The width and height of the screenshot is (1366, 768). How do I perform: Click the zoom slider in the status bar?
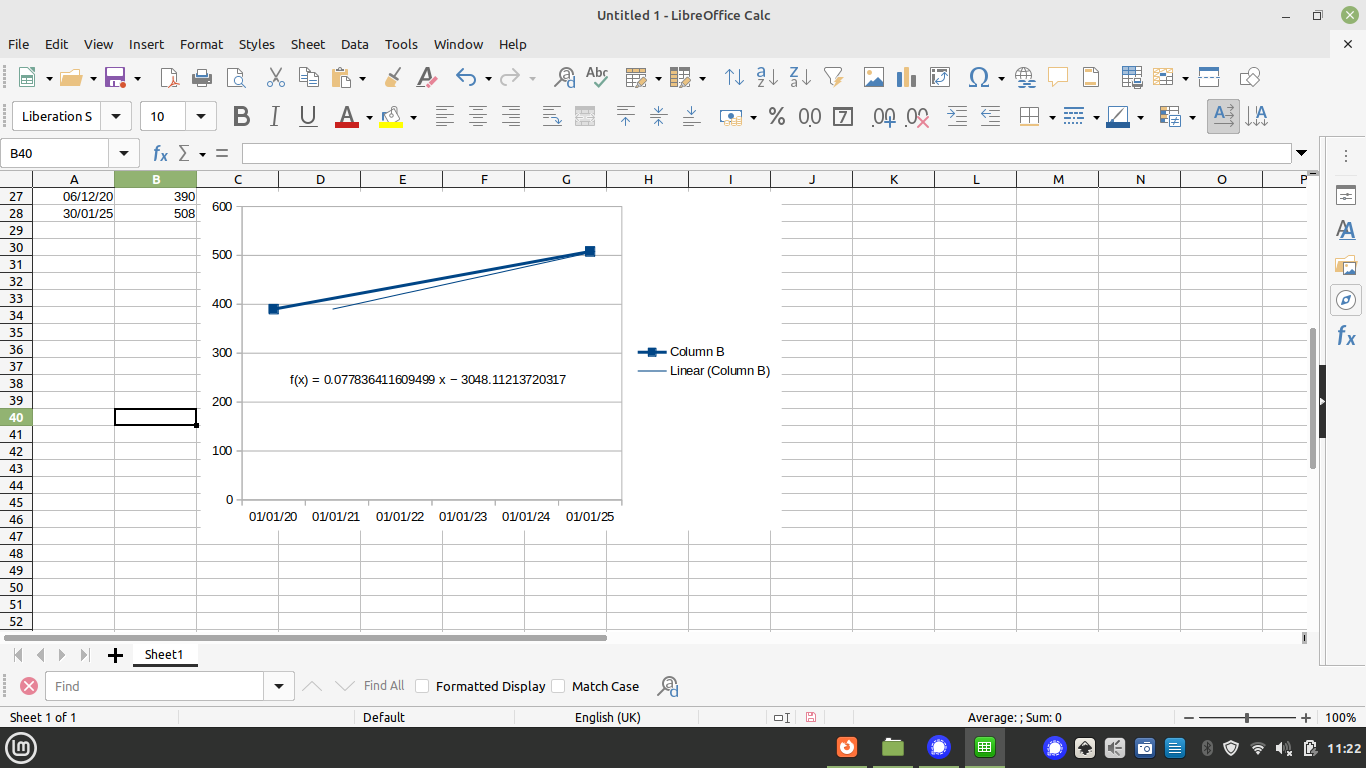pyautogui.click(x=1246, y=718)
